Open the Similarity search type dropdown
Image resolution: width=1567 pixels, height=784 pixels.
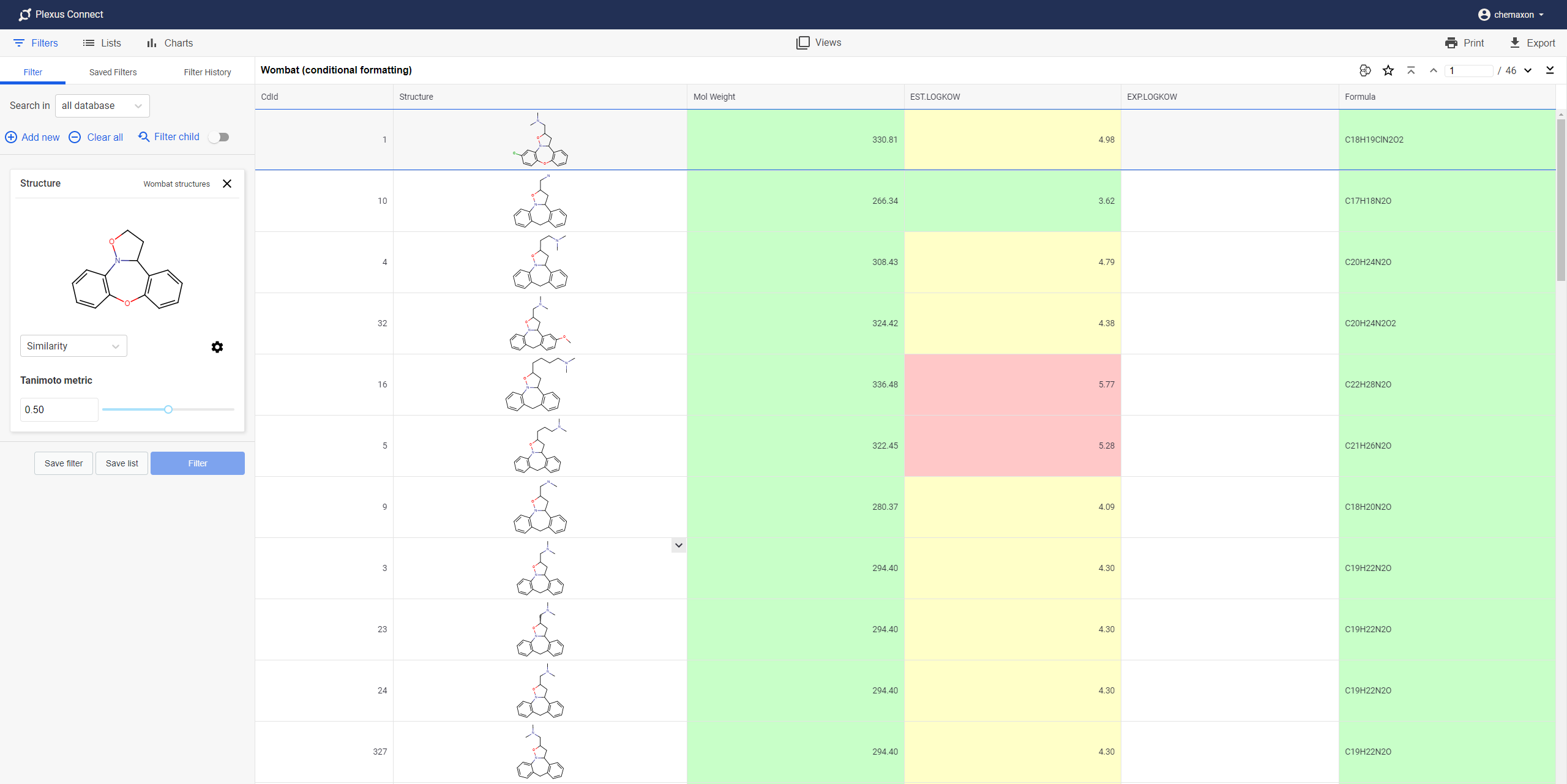[73, 346]
